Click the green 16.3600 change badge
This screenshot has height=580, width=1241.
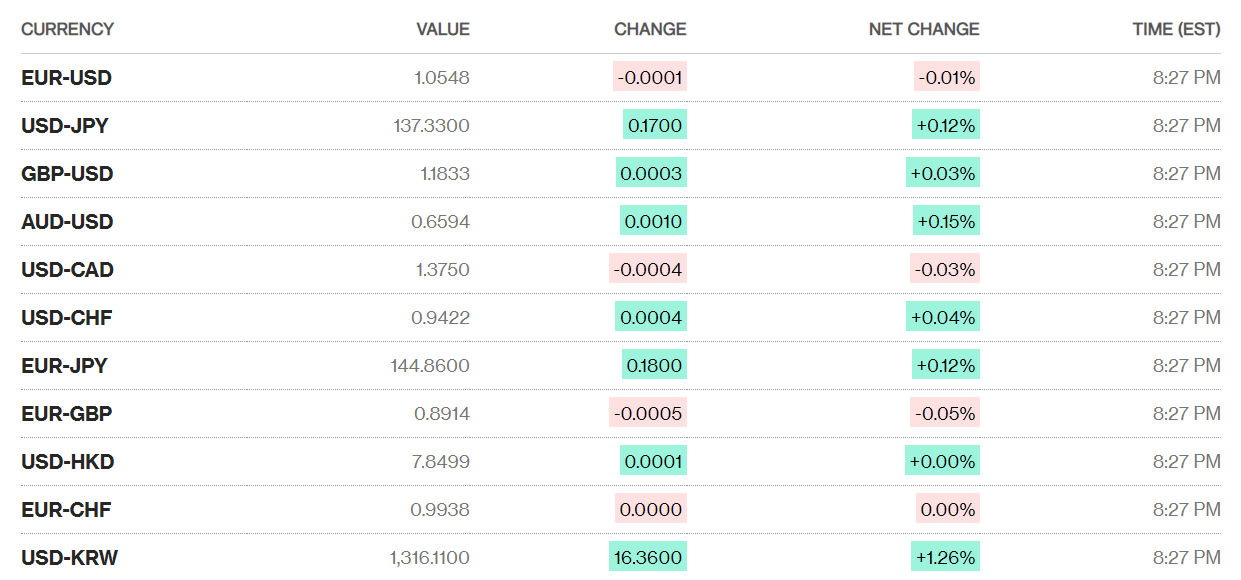tap(648, 557)
